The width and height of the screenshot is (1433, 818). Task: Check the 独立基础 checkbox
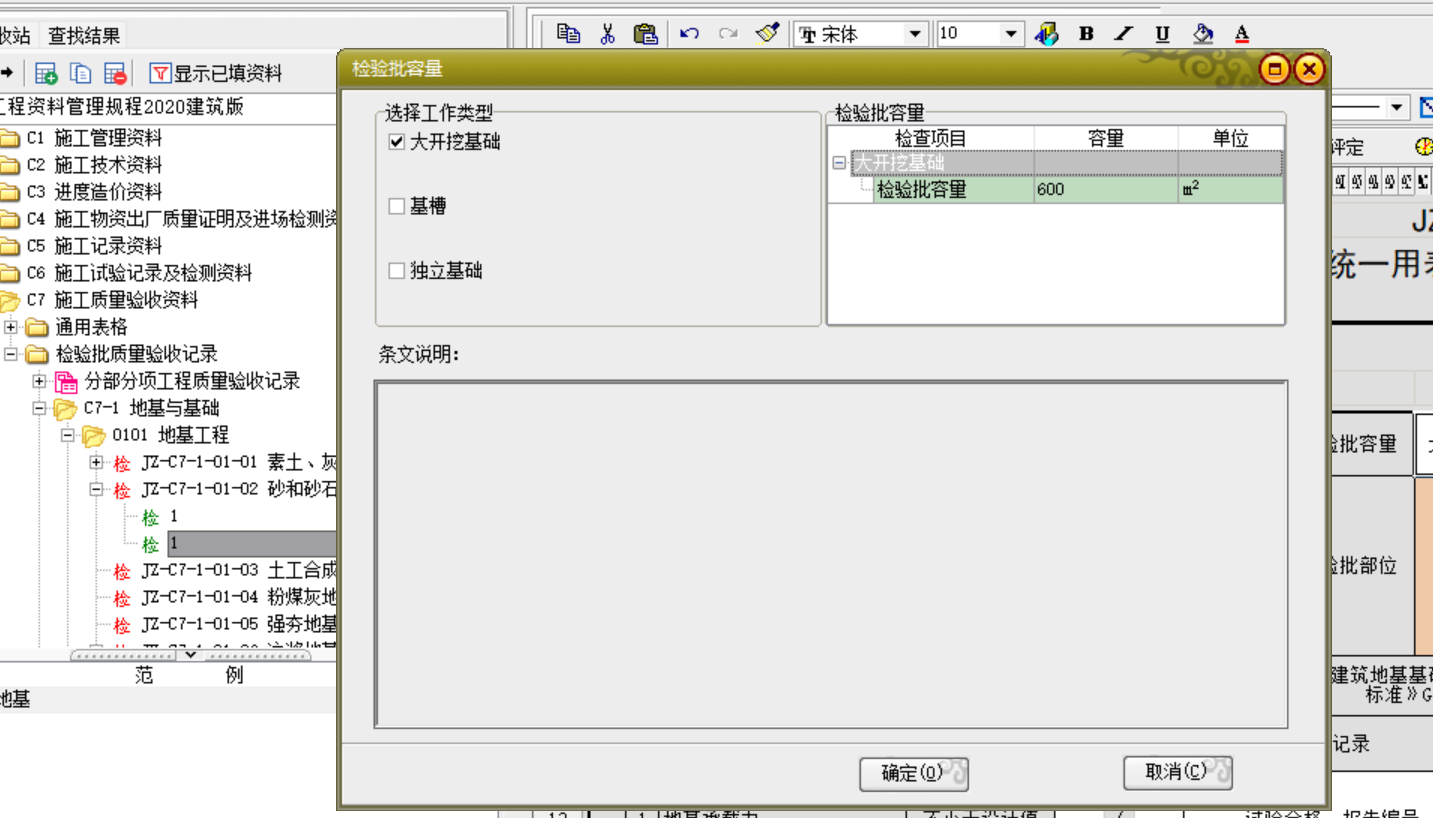(397, 271)
